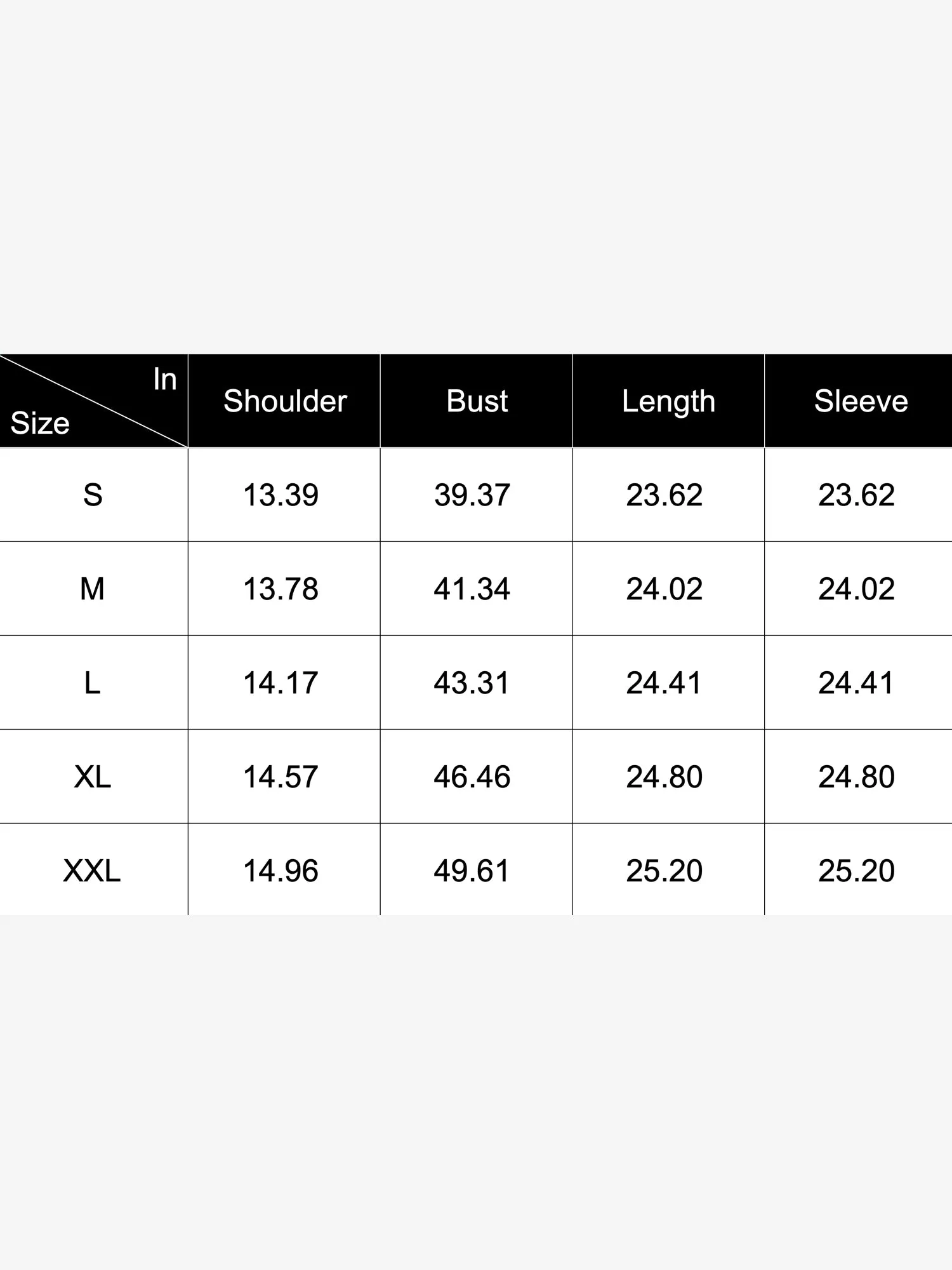Image resolution: width=952 pixels, height=1270 pixels.
Task: Select the S size row label
Action: tap(93, 495)
